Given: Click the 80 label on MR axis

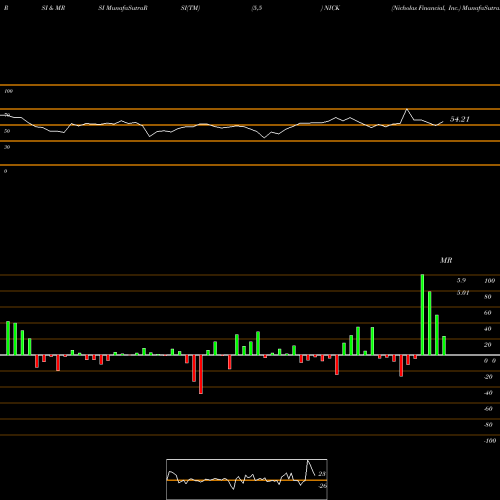Looking at the screenshot, I should pos(488,297).
